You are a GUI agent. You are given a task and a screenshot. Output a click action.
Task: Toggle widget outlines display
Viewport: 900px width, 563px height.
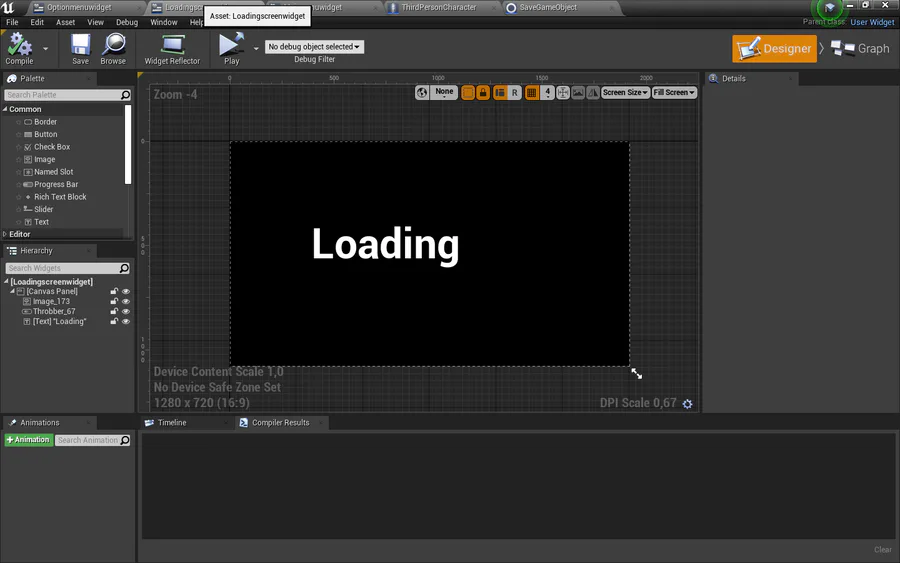[468, 92]
